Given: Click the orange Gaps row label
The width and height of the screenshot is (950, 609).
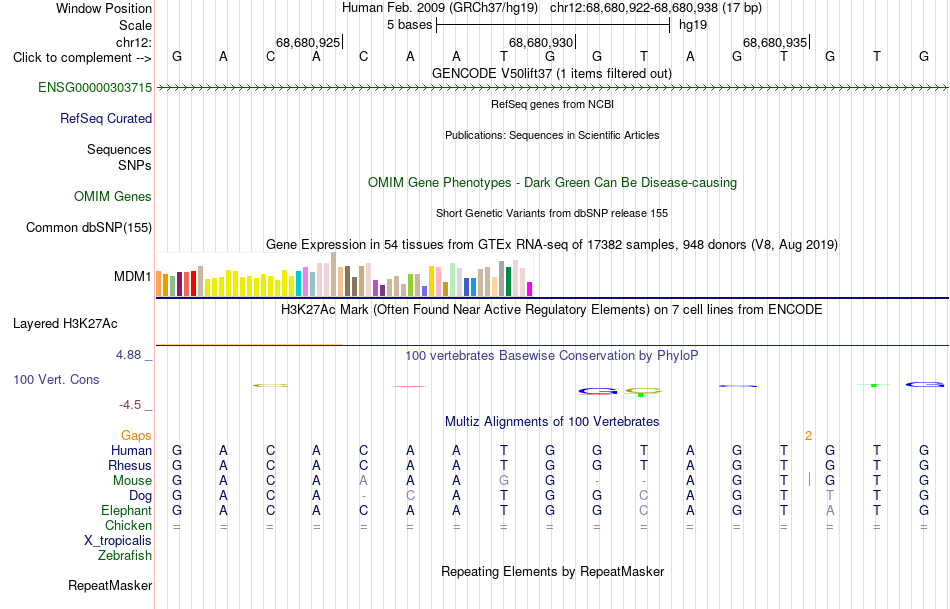Looking at the screenshot, I should pyautogui.click(x=136, y=435).
